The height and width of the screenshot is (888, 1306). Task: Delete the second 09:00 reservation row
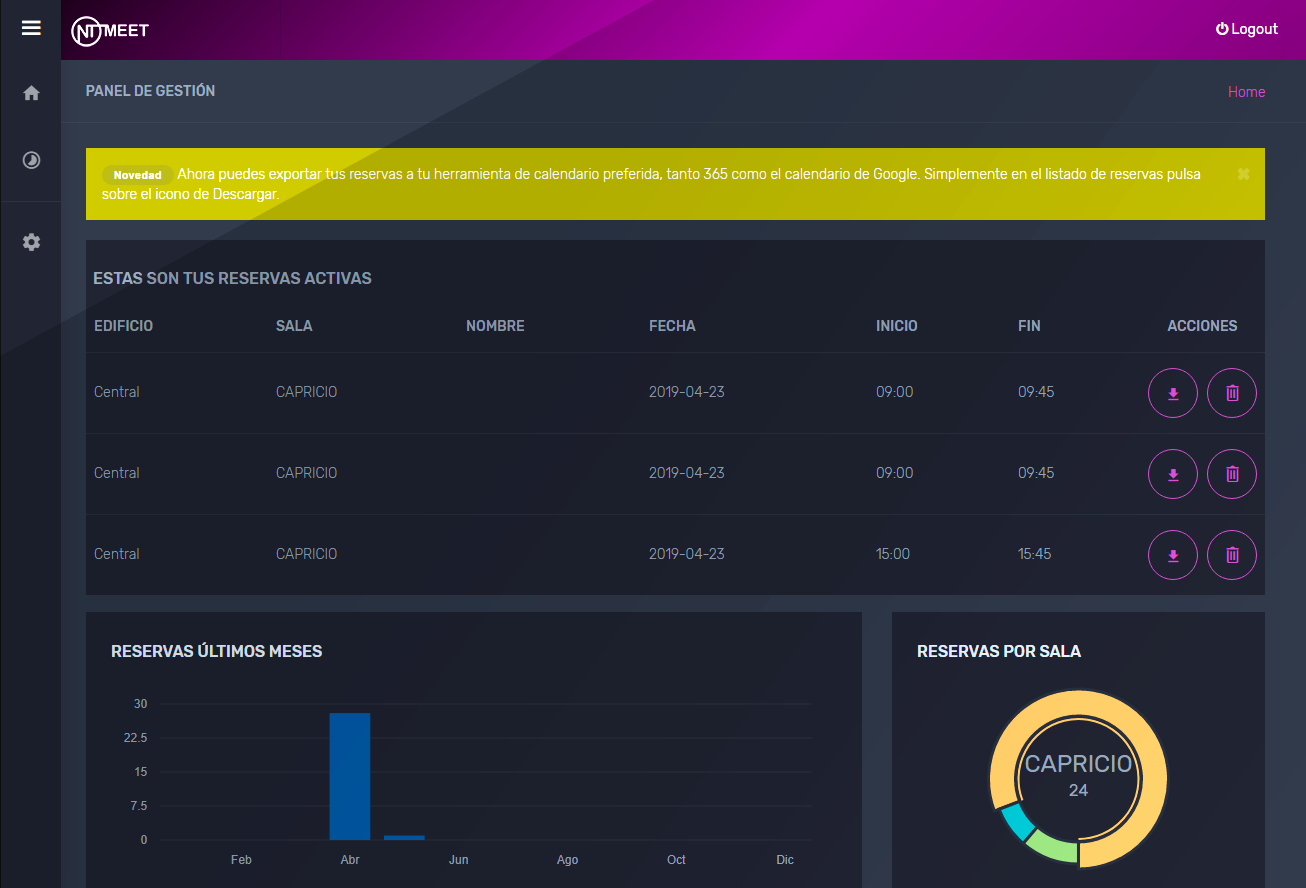(x=1232, y=474)
